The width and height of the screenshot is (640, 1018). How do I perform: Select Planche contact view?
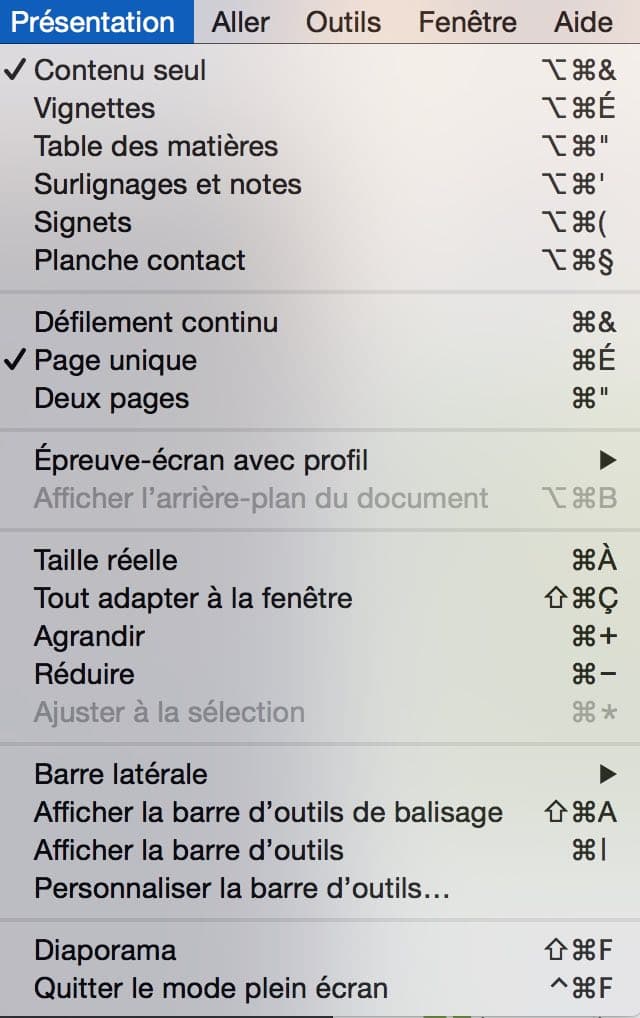point(320,260)
